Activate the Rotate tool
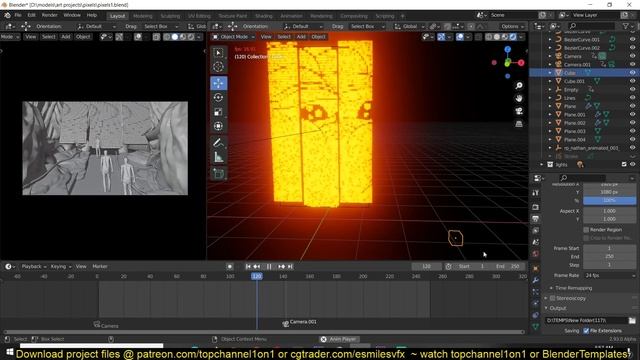 [x=218, y=98]
